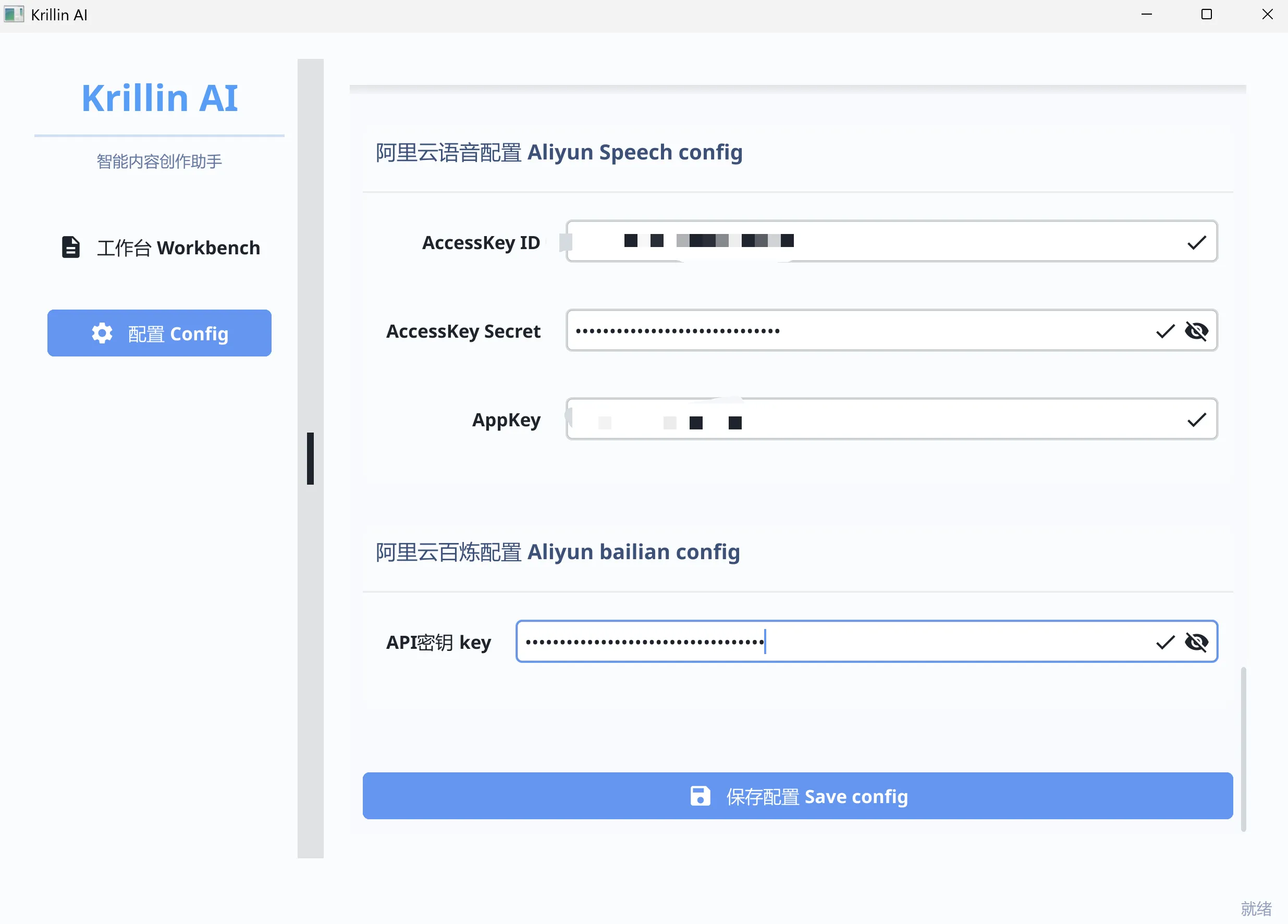Click the Aliyun bailian config section heading

tap(558, 552)
